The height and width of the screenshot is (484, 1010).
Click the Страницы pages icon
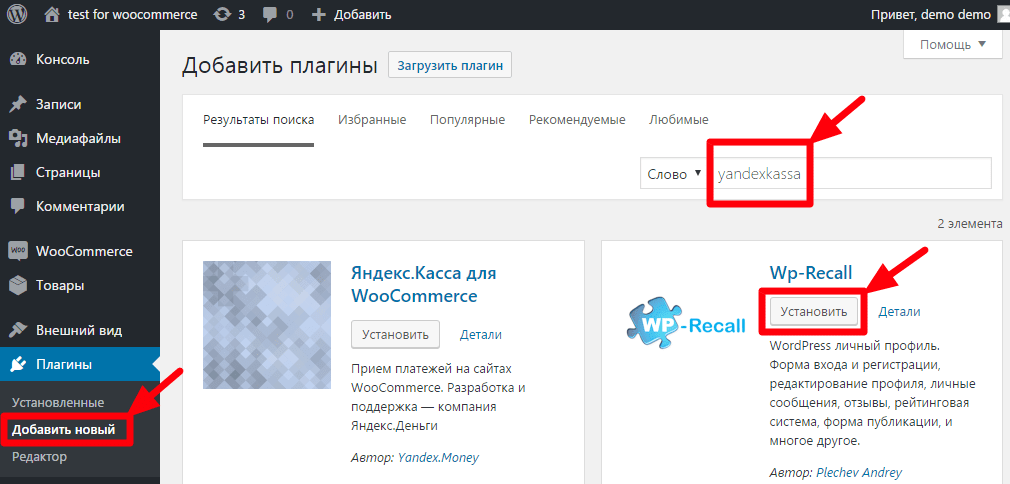point(18,173)
